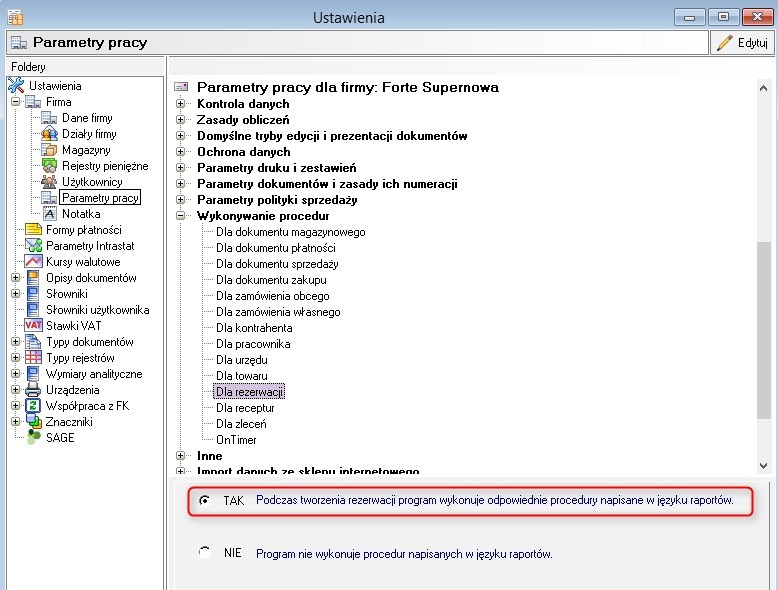
Task: Click the Dane firmy icon
Action: pos(49,118)
